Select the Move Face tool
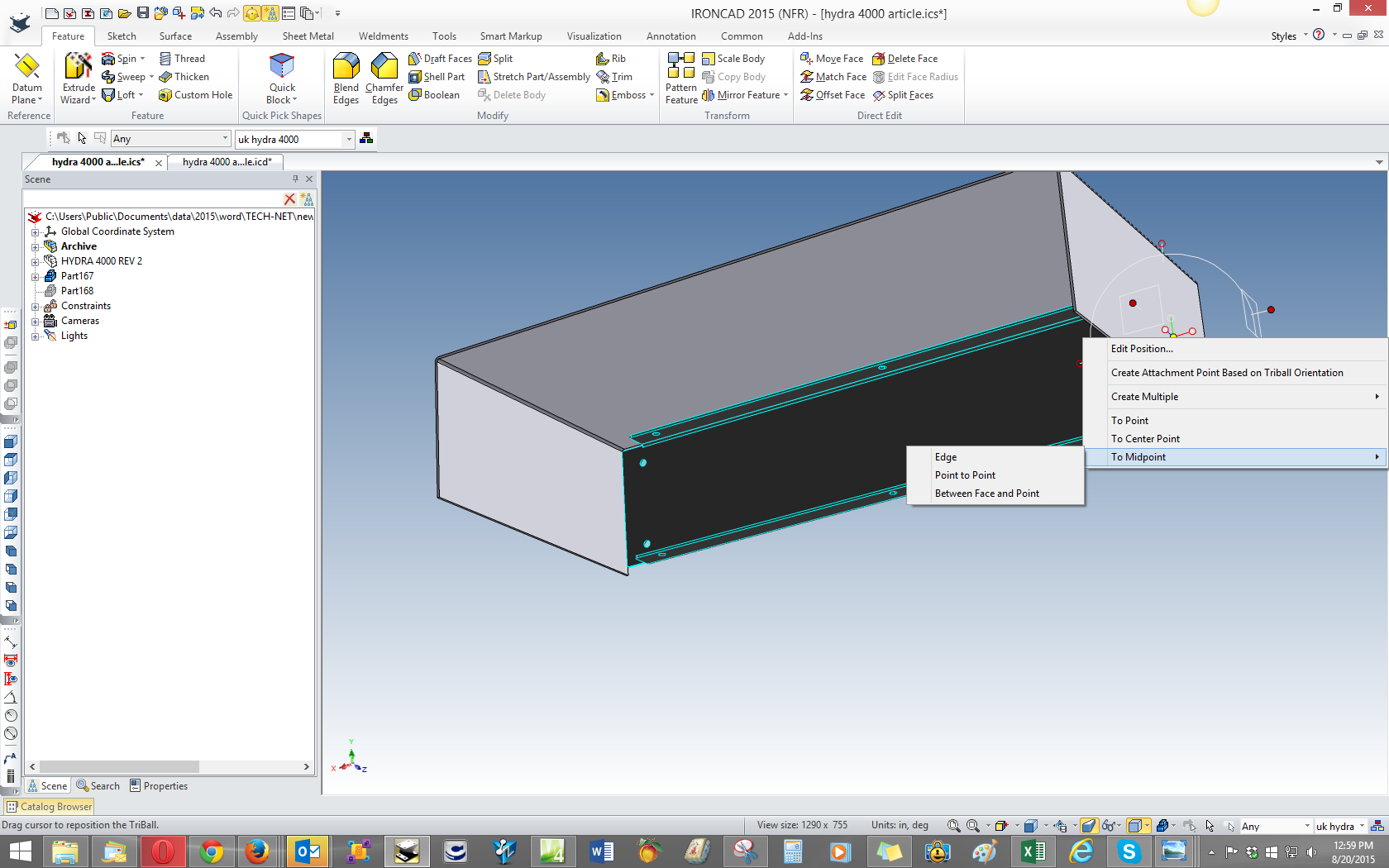 pos(832,59)
